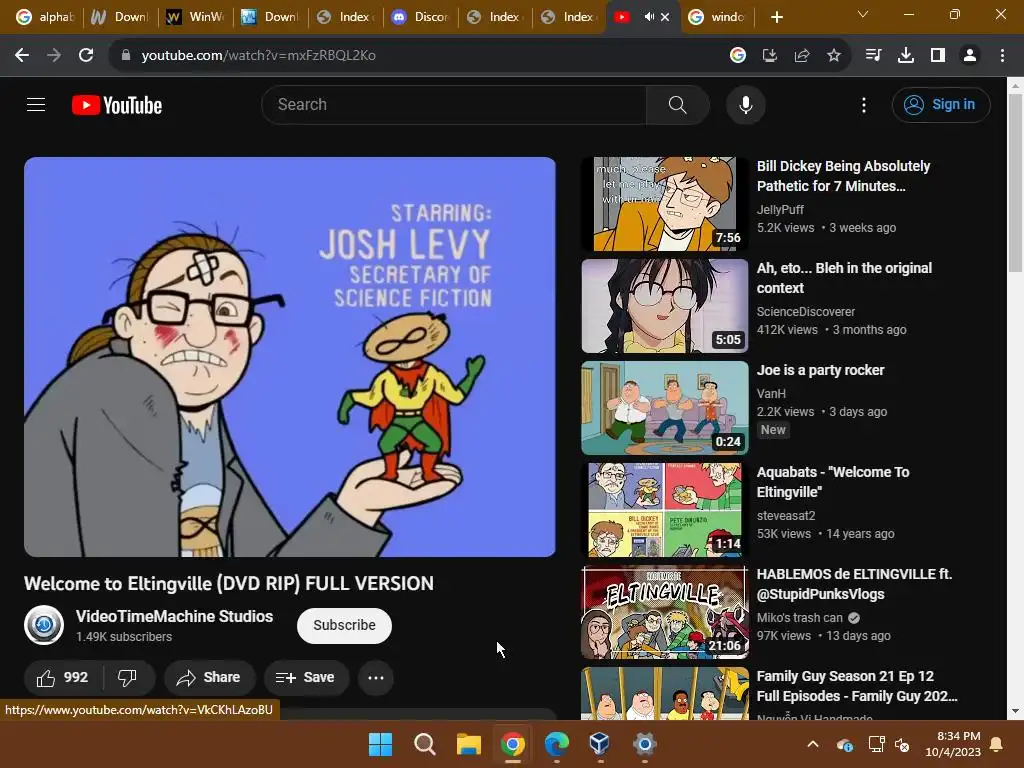This screenshot has width=1024, height=768.
Task: Share this video
Action: [x=209, y=678]
